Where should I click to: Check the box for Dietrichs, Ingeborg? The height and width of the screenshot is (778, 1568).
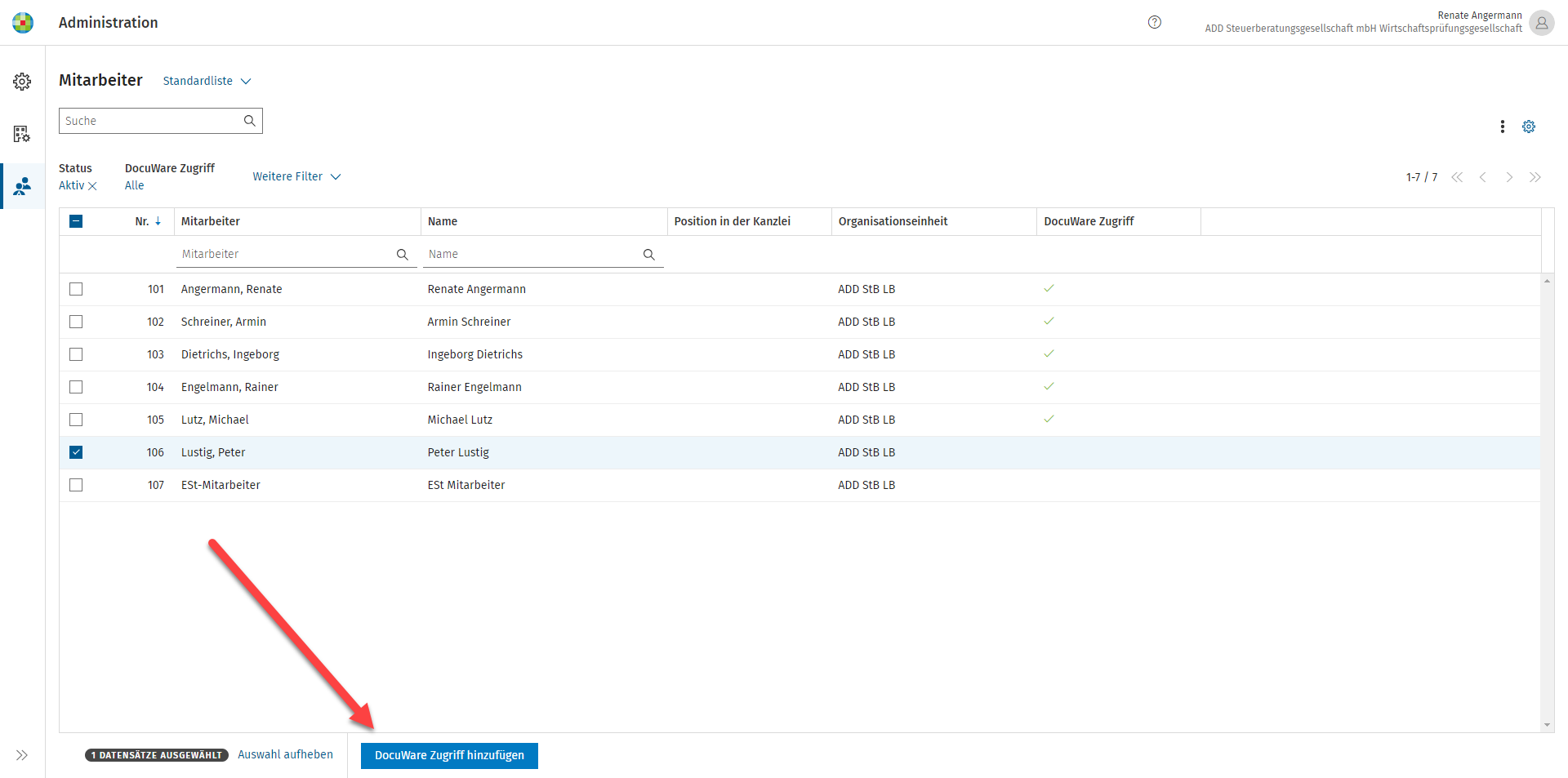76,354
